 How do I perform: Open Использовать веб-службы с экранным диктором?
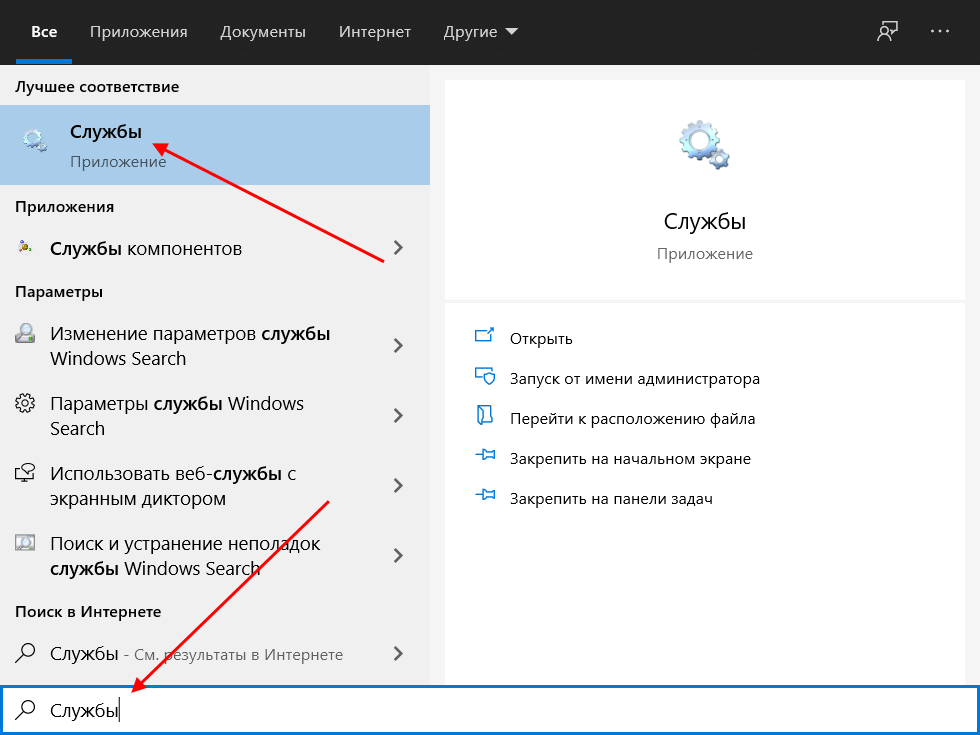(215, 486)
